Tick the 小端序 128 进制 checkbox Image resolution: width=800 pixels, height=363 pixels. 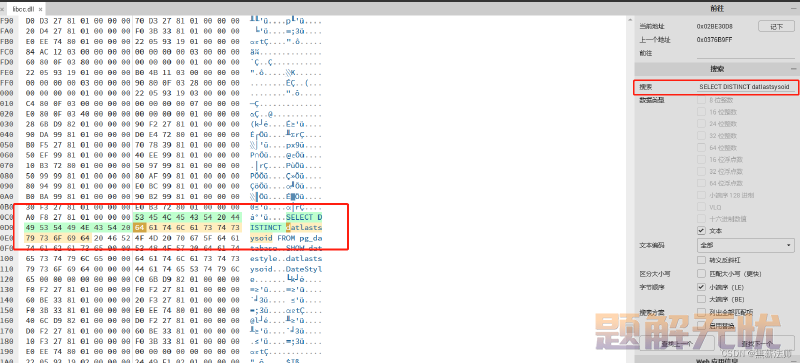(701, 196)
